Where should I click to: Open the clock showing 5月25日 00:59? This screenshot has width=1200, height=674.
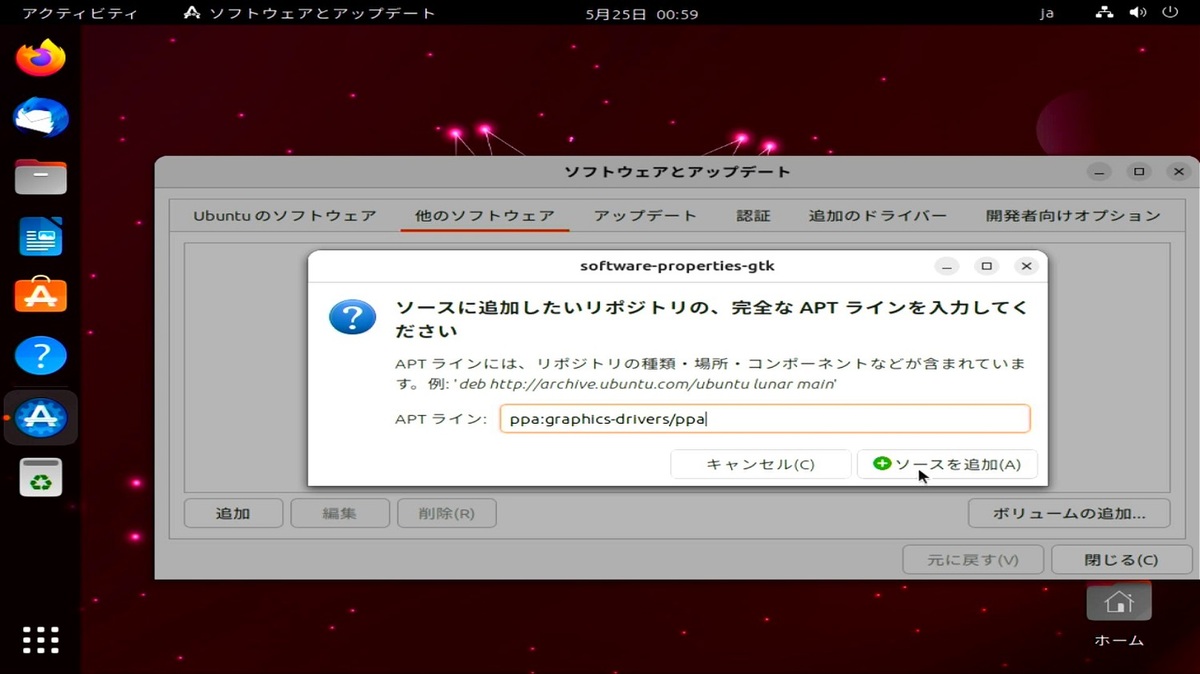[x=642, y=14]
